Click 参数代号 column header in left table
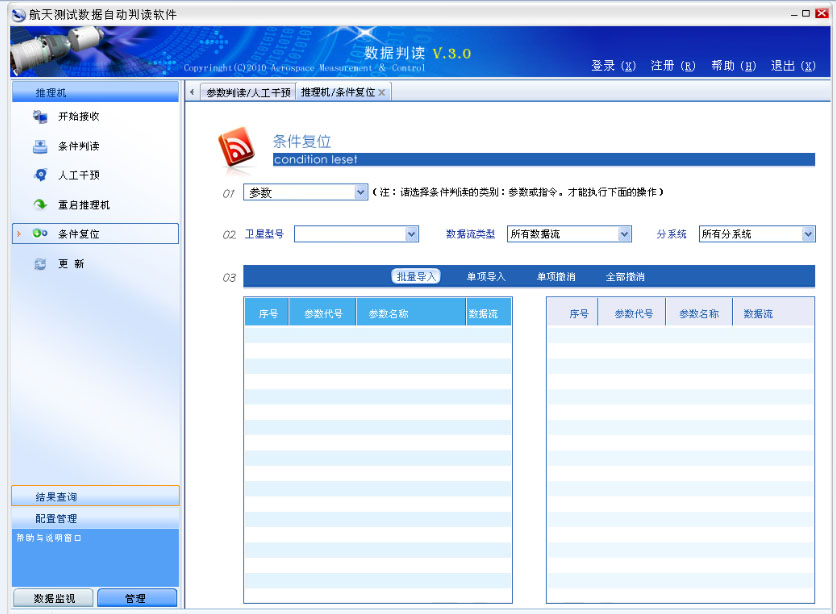Image resolution: width=836 pixels, height=614 pixels. coord(323,313)
